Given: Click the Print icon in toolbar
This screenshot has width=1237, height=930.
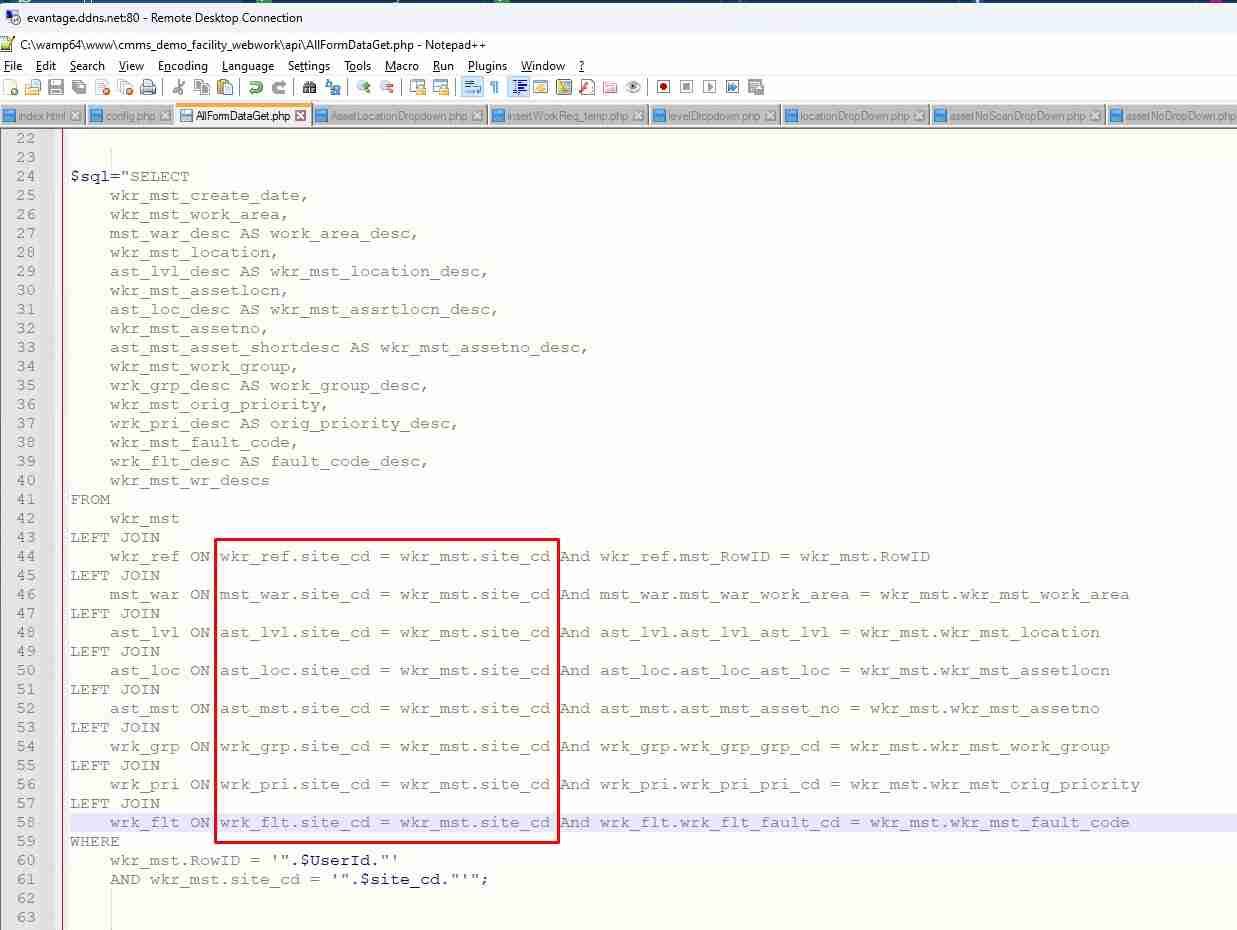Looking at the screenshot, I should (148, 87).
